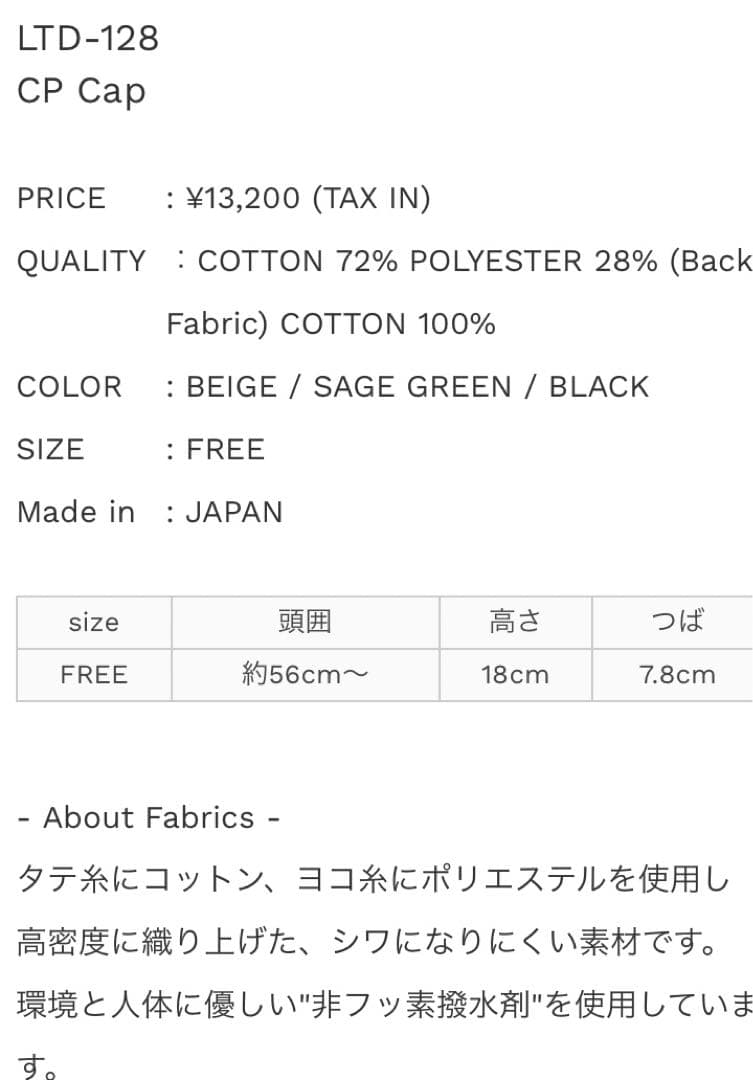Image resolution: width=753 pixels, height=1080 pixels.
Task: Tap the BEIGE / SAGE GREEN / BLACK text
Action: 418,387
